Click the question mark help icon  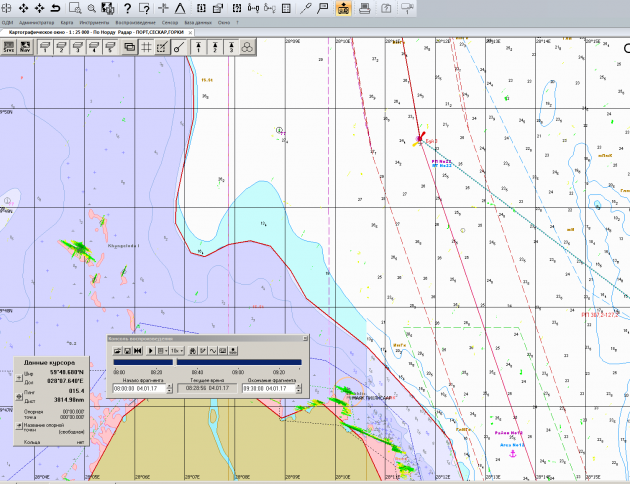click(128, 8)
